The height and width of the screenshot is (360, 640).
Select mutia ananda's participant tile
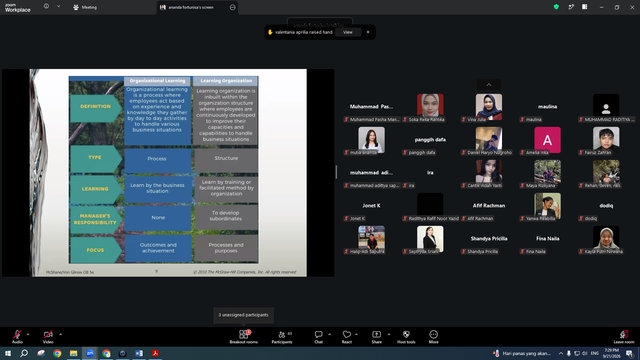click(371, 139)
